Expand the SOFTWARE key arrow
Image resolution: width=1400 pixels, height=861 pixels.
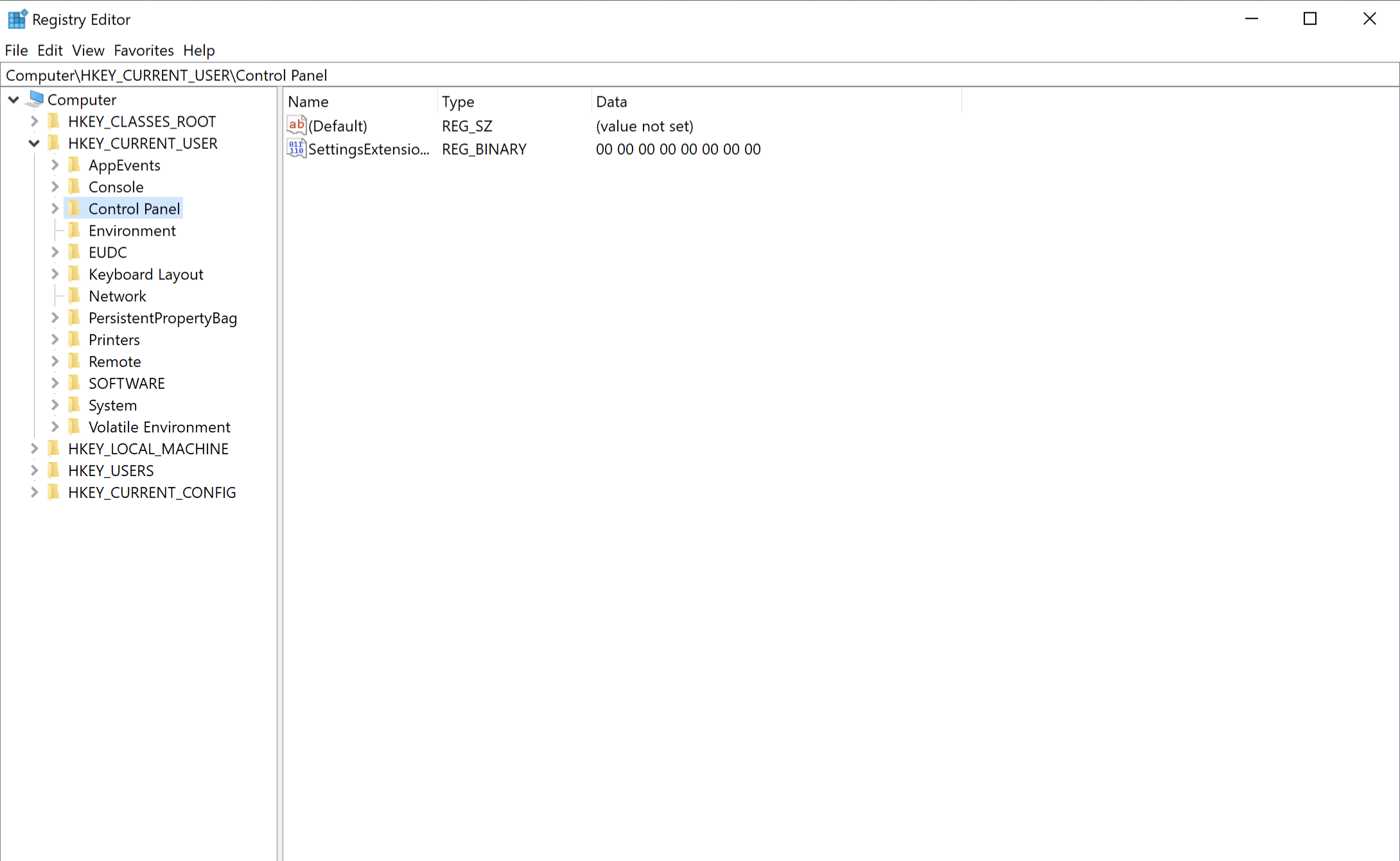point(55,384)
